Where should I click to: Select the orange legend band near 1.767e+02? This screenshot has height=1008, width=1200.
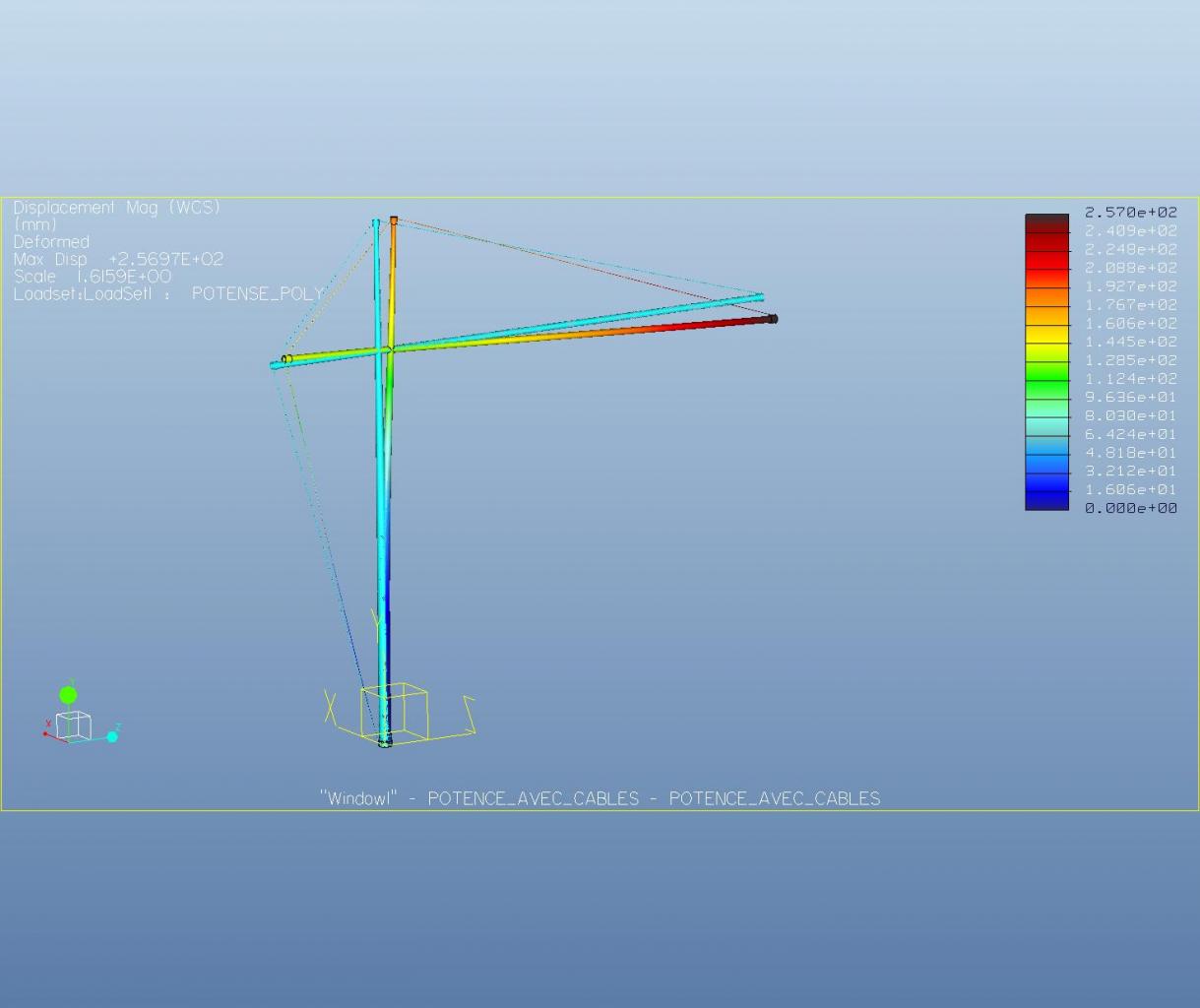coord(1046,297)
